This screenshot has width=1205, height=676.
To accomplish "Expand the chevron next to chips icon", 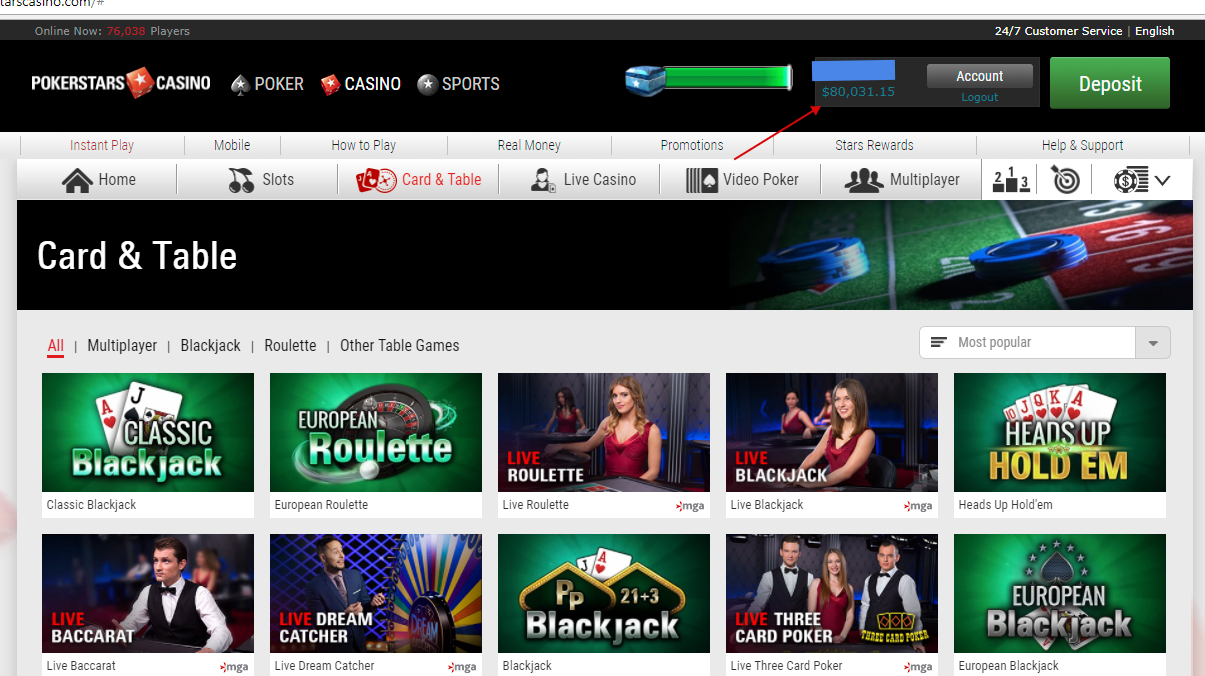I will tap(1162, 181).
